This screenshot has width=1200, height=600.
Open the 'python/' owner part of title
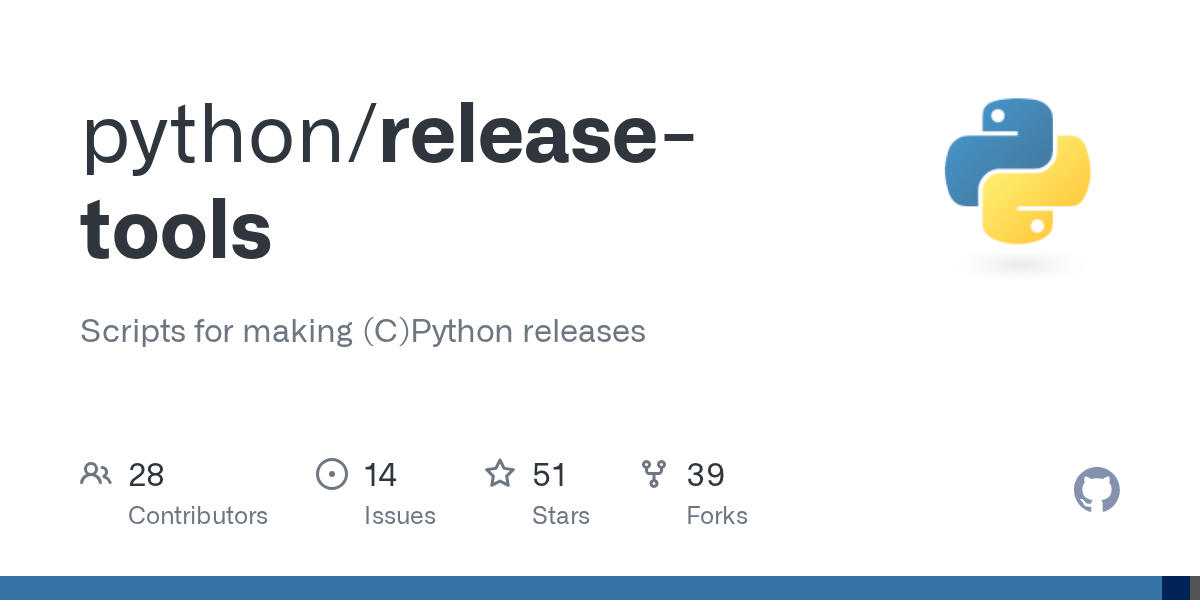click(229, 138)
